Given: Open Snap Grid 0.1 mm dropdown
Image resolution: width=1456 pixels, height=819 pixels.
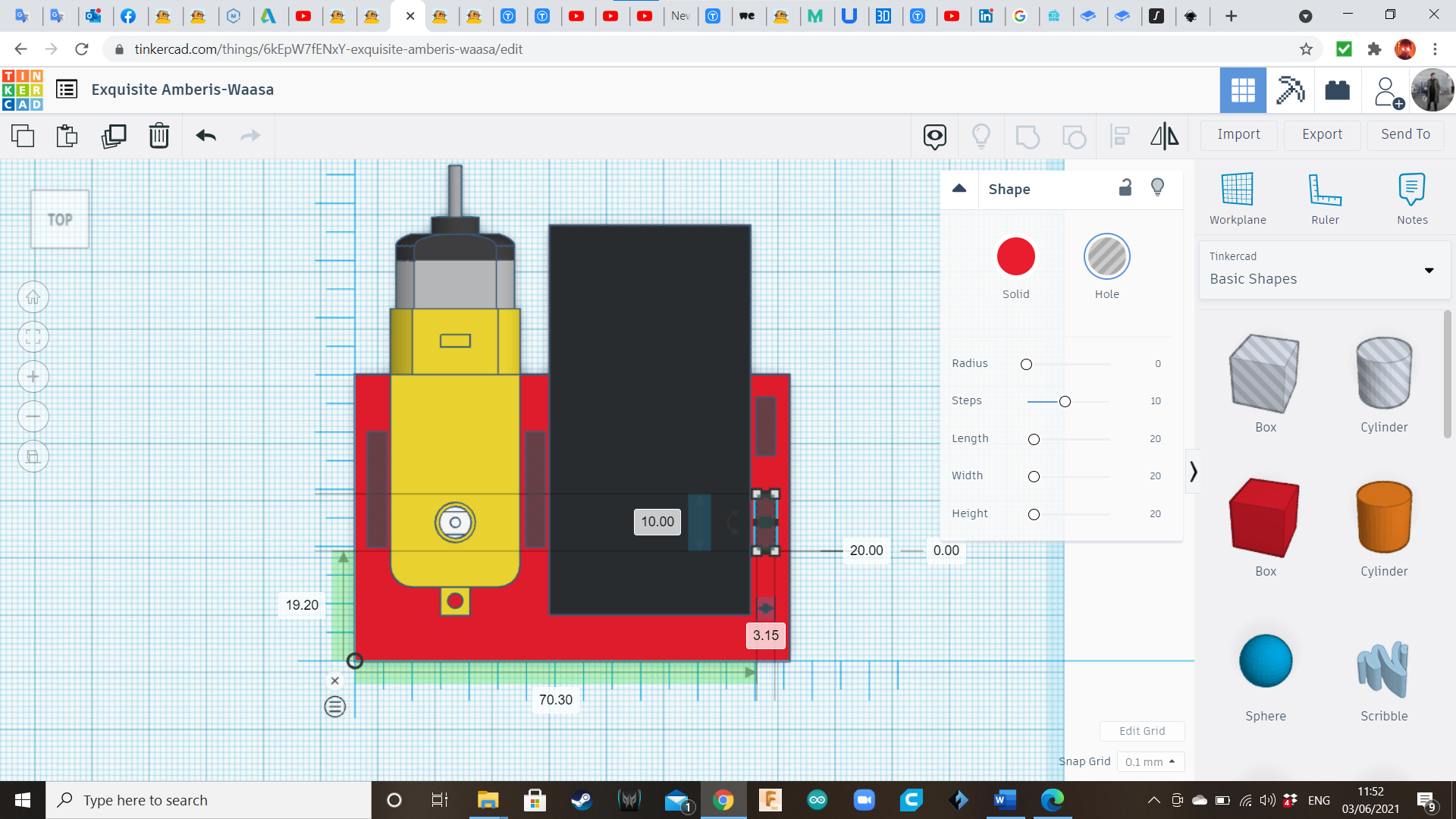Looking at the screenshot, I should click(1150, 761).
